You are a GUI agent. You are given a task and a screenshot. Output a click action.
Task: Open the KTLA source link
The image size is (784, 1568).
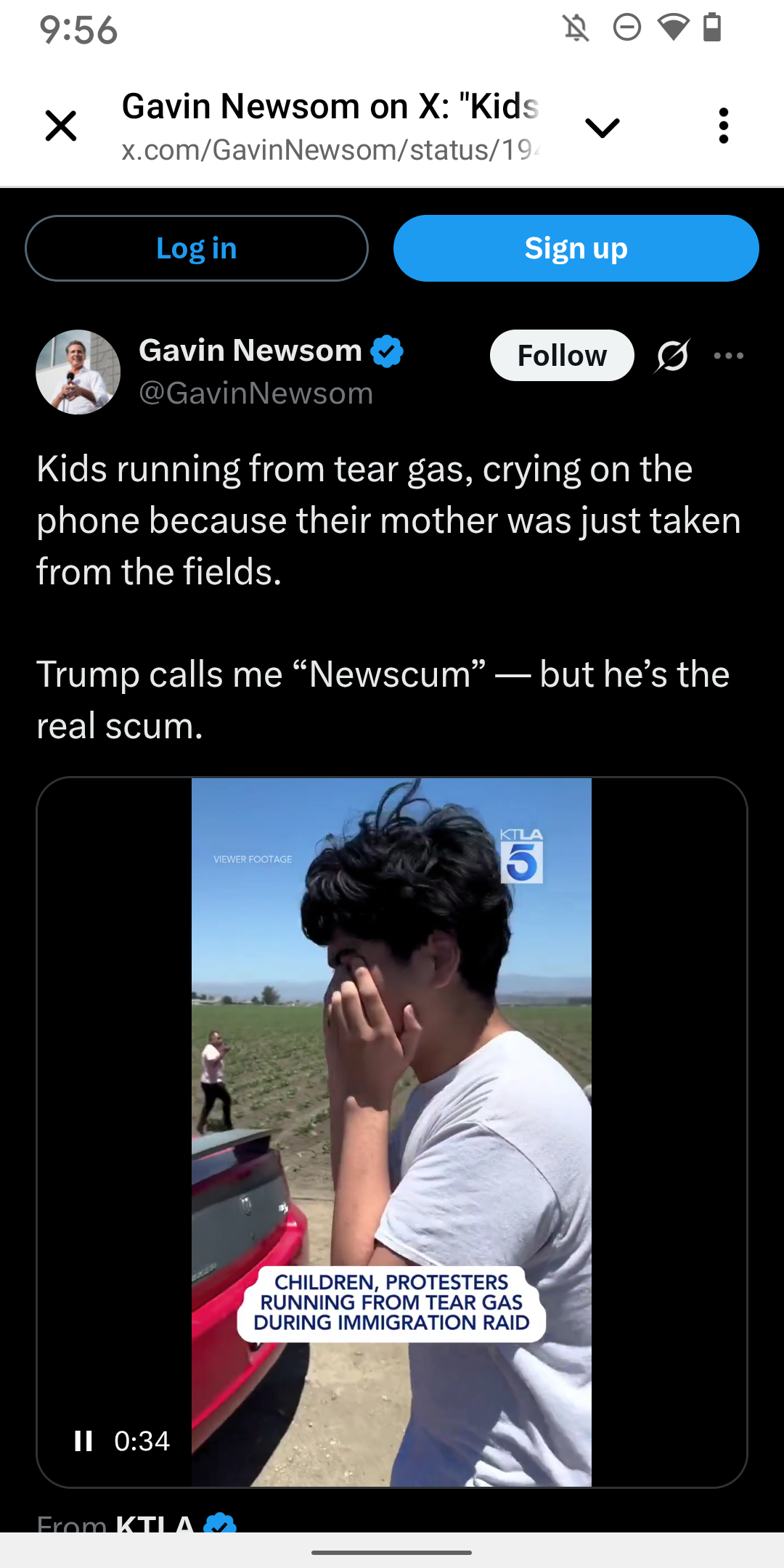155,1523
